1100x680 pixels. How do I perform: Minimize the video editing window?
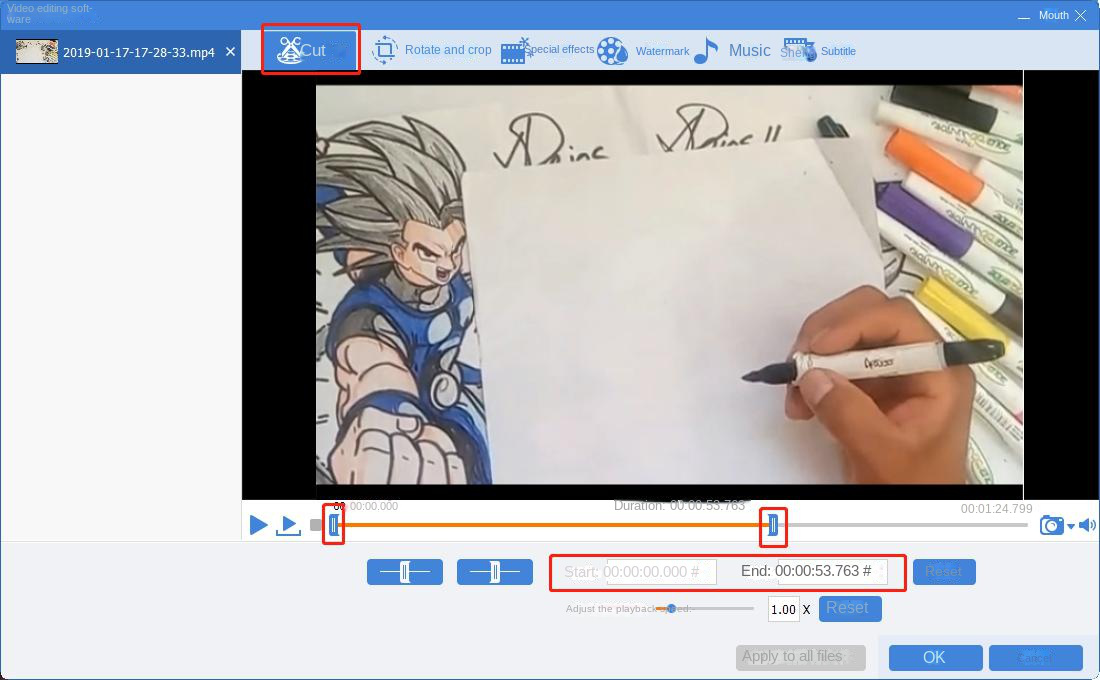click(x=1024, y=16)
